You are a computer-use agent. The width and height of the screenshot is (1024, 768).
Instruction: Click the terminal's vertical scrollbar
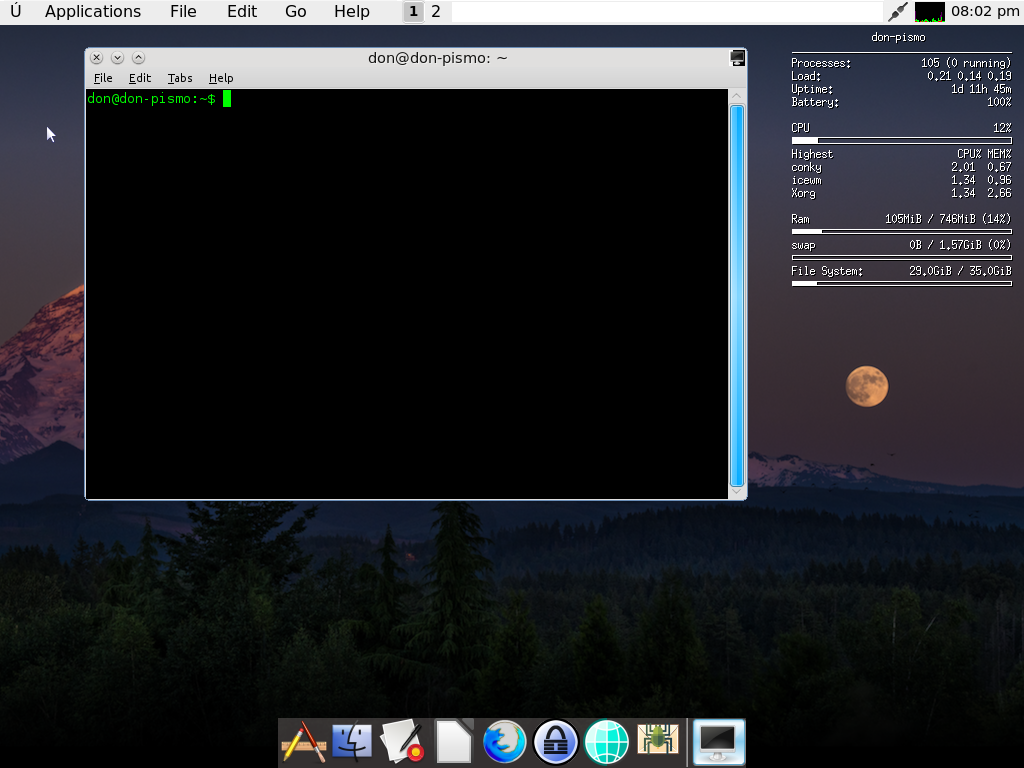click(737, 295)
